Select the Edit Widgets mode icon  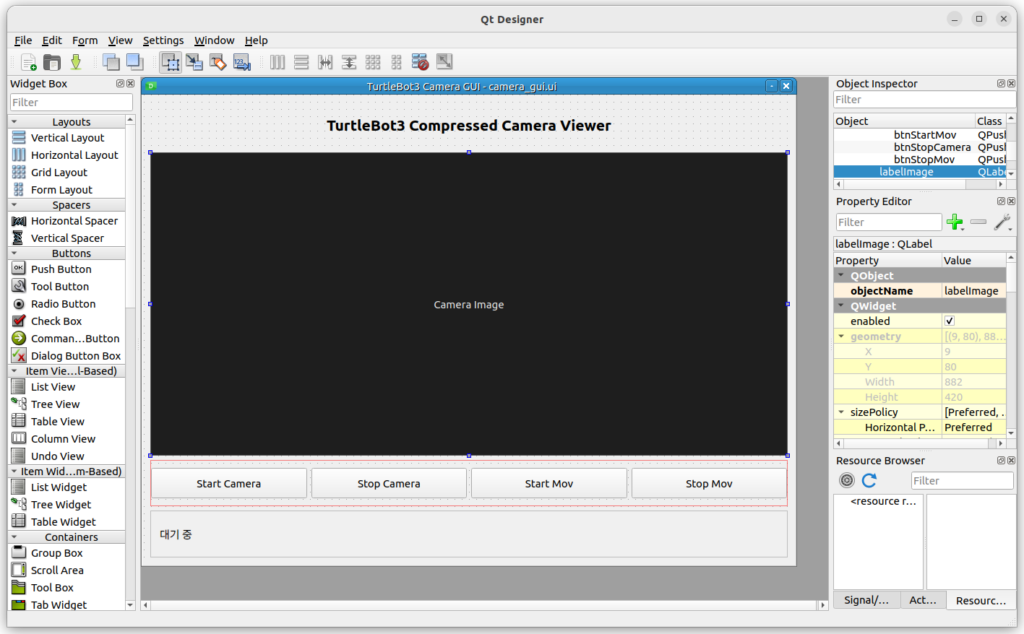pyautogui.click(x=170, y=62)
